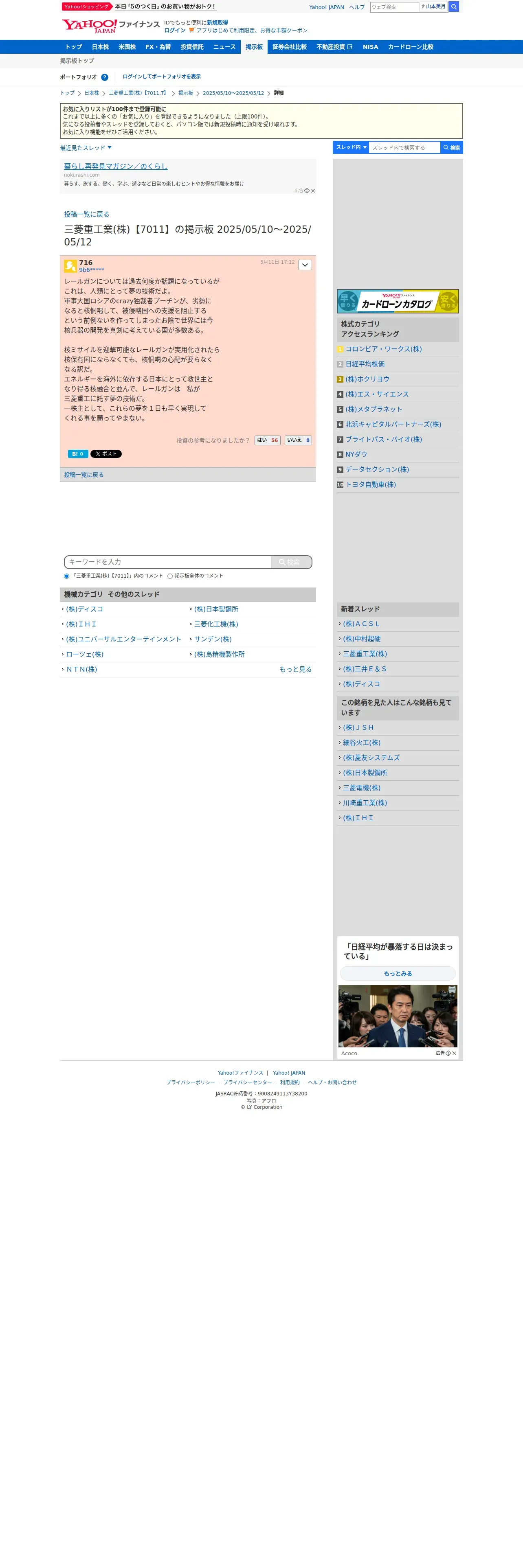
Task: Click the blue web search magnifier button
Action: pos(454,7)
